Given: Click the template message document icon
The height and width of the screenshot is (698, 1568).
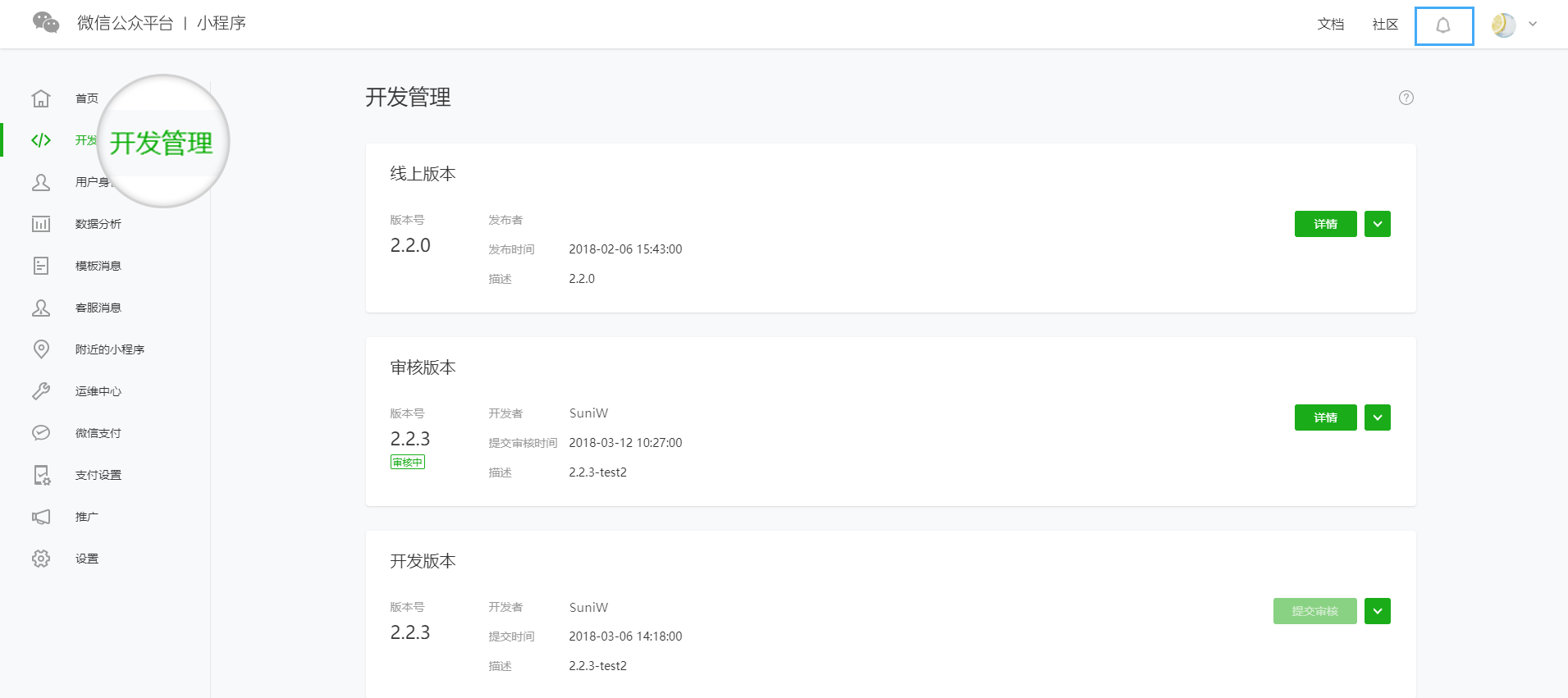Looking at the screenshot, I should click(41, 266).
